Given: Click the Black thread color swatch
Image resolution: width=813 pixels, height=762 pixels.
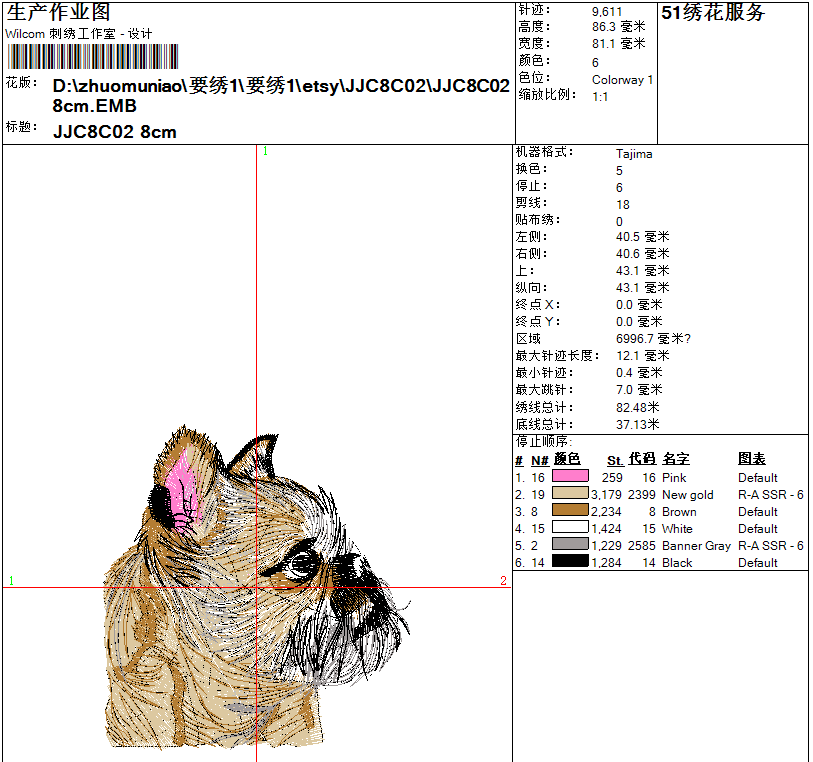Looking at the screenshot, I should [x=570, y=562].
